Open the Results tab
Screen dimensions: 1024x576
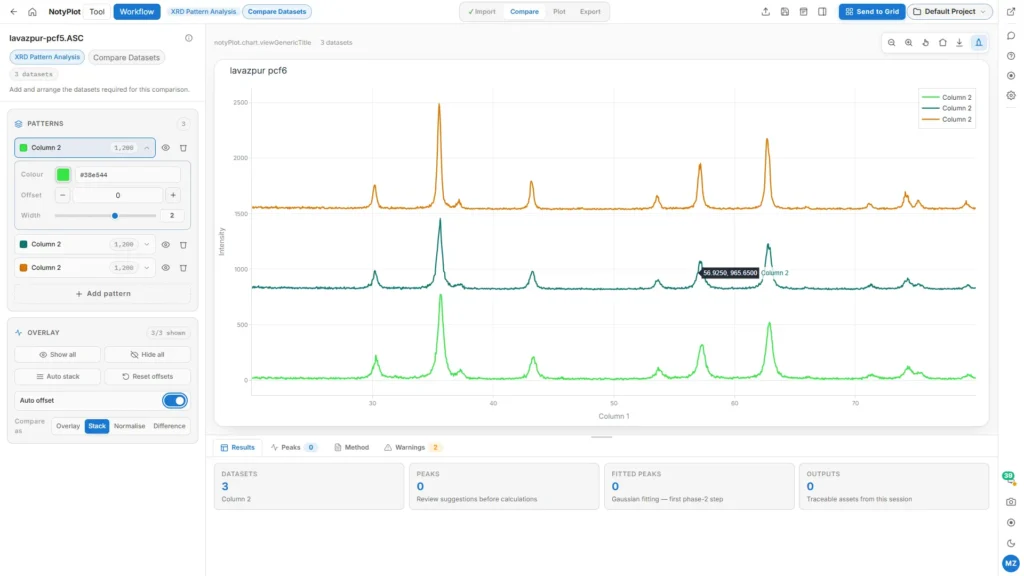click(238, 447)
